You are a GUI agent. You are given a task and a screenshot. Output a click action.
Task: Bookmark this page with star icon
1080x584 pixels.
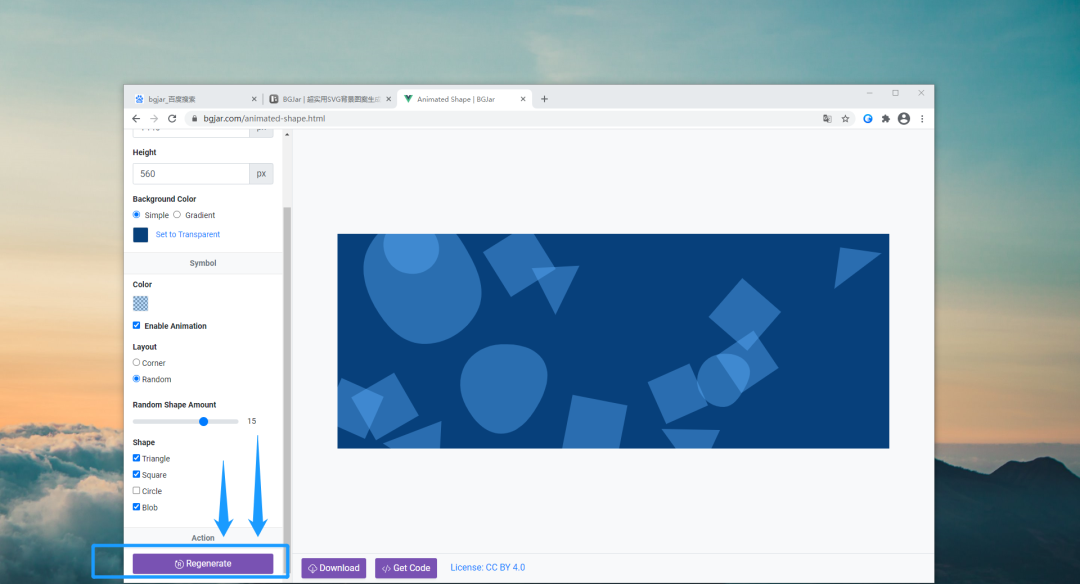(x=845, y=118)
